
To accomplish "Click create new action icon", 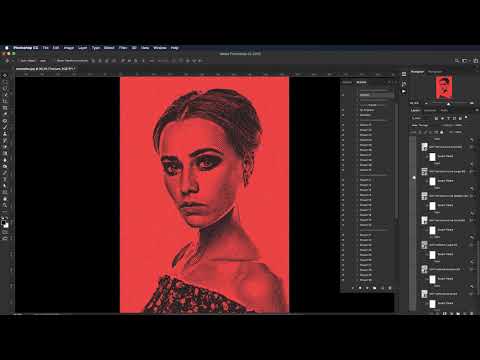I will 382,287.
